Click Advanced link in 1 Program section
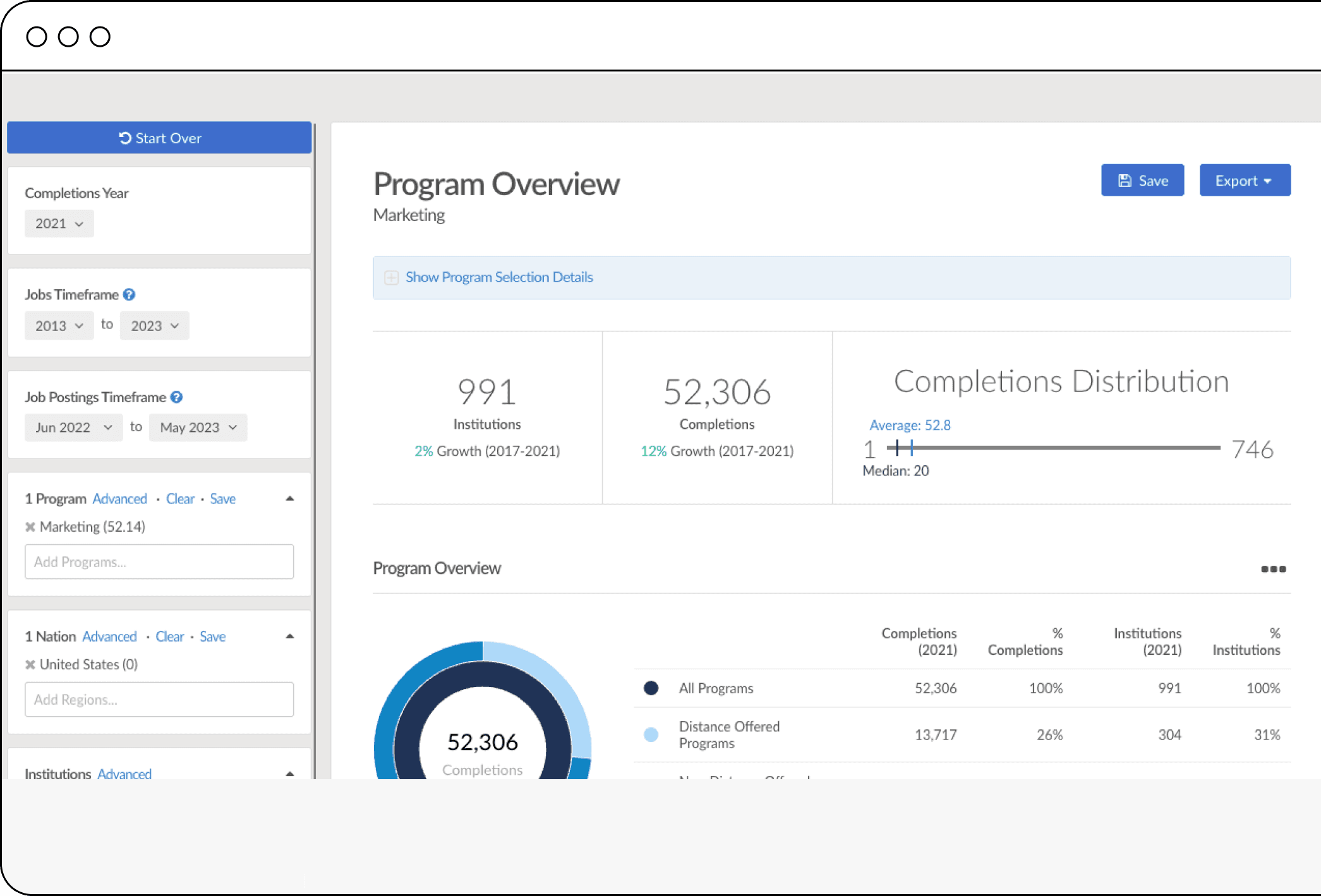Image resolution: width=1321 pixels, height=896 pixels. (119, 498)
